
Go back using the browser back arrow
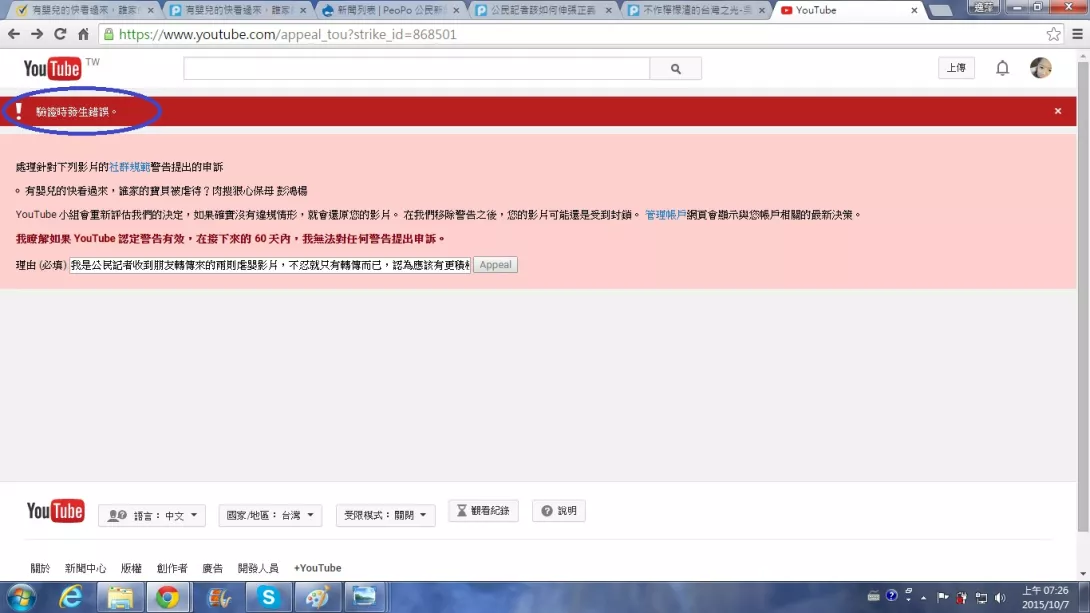14,34
